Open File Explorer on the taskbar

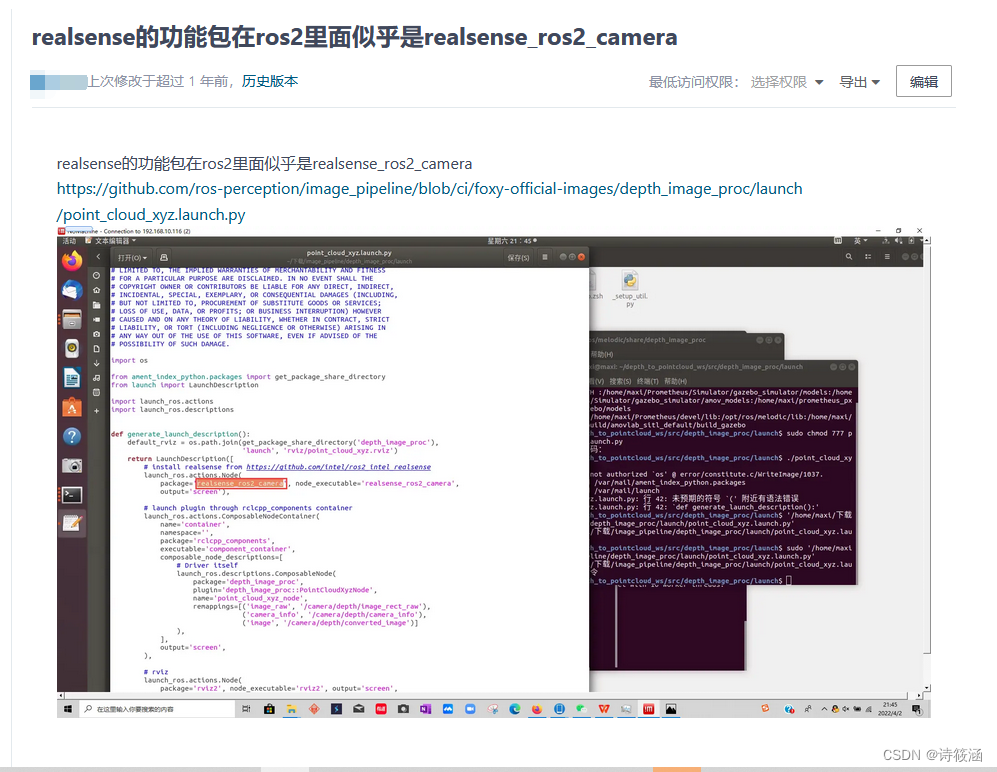[291, 708]
